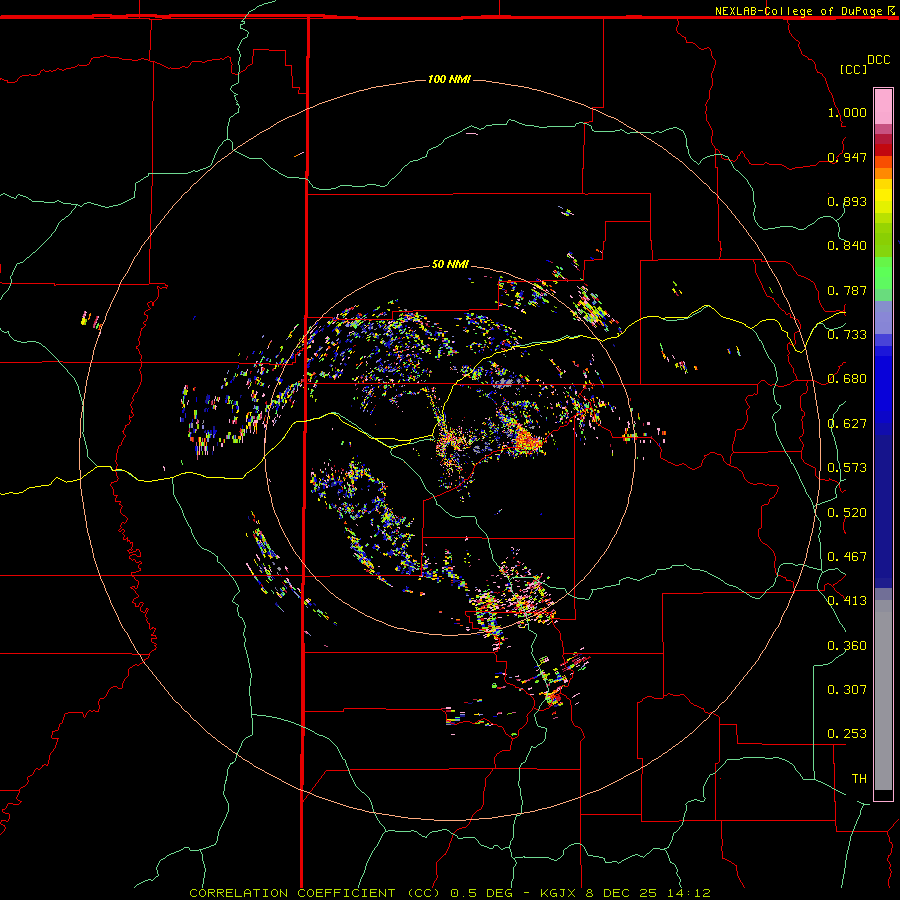900x900 pixels.
Task: Click the pink swatch atop the color bar
Action: click(x=883, y=106)
